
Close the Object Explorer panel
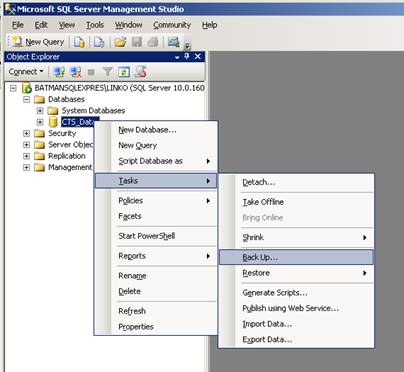click(198, 57)
